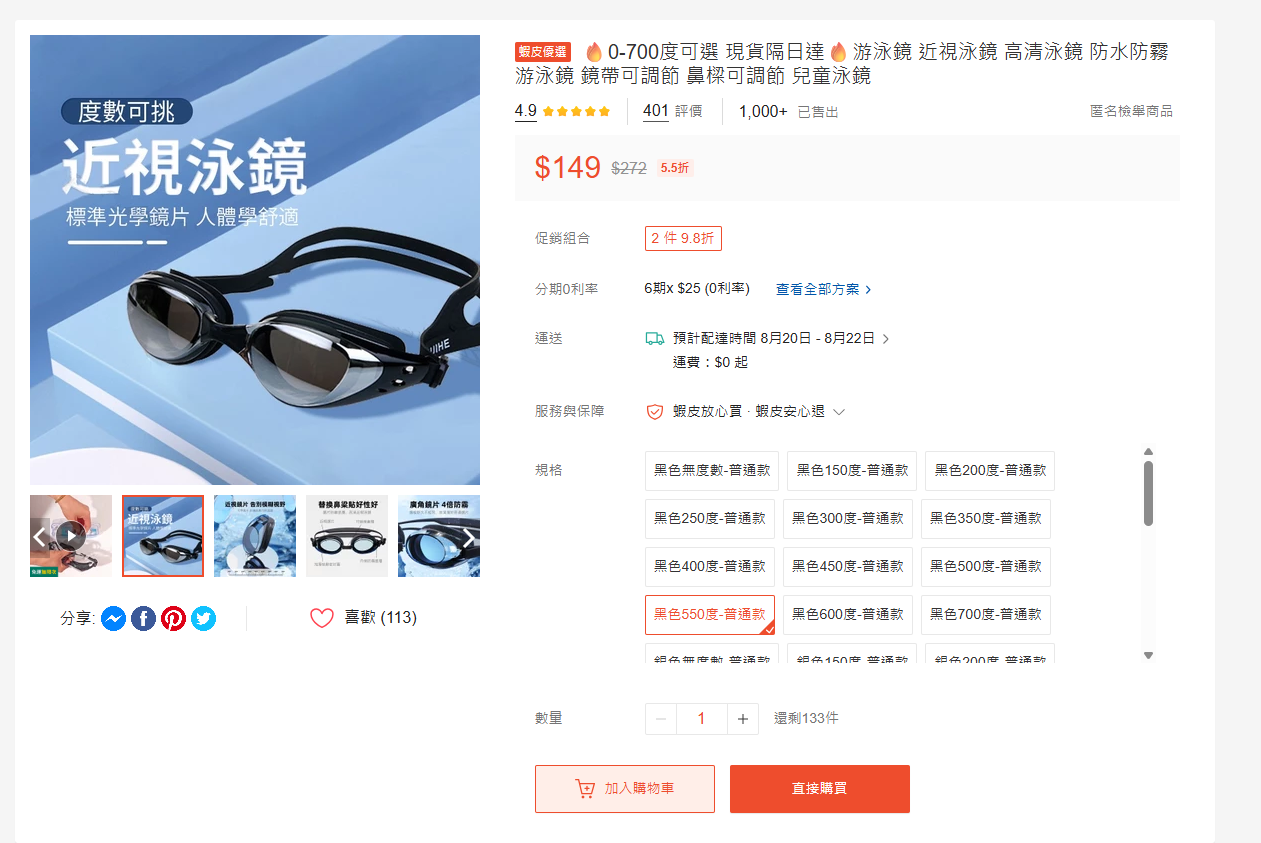The width and height of the screenshot is (1261, 843).
Task: Click the 2 件 9.8折 promotion tag
Action: click(x=683, y=239)
